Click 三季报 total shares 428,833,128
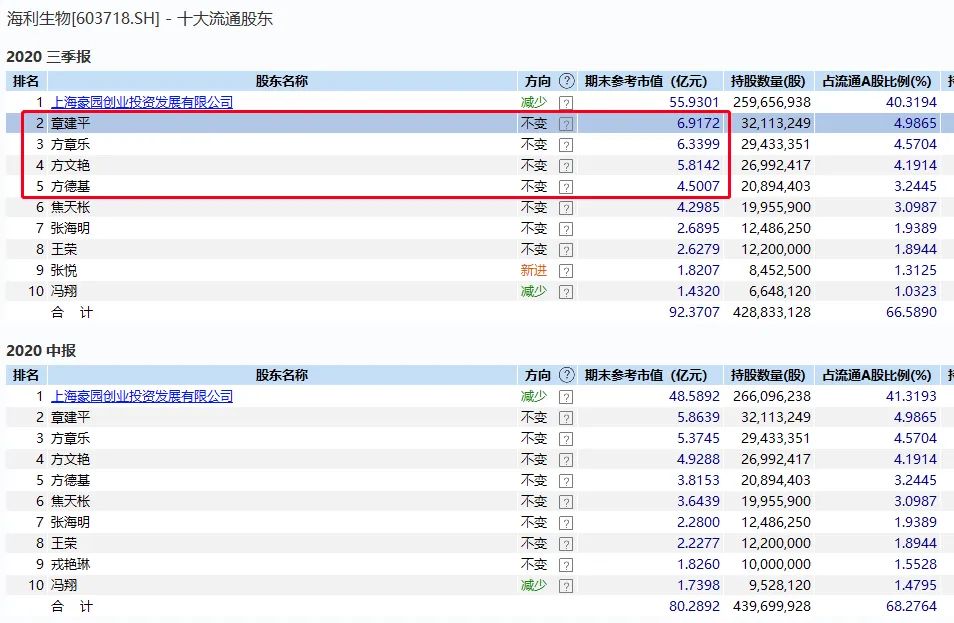Image resolution: width=954 pixels, height=623 pixels. point(771,312)
